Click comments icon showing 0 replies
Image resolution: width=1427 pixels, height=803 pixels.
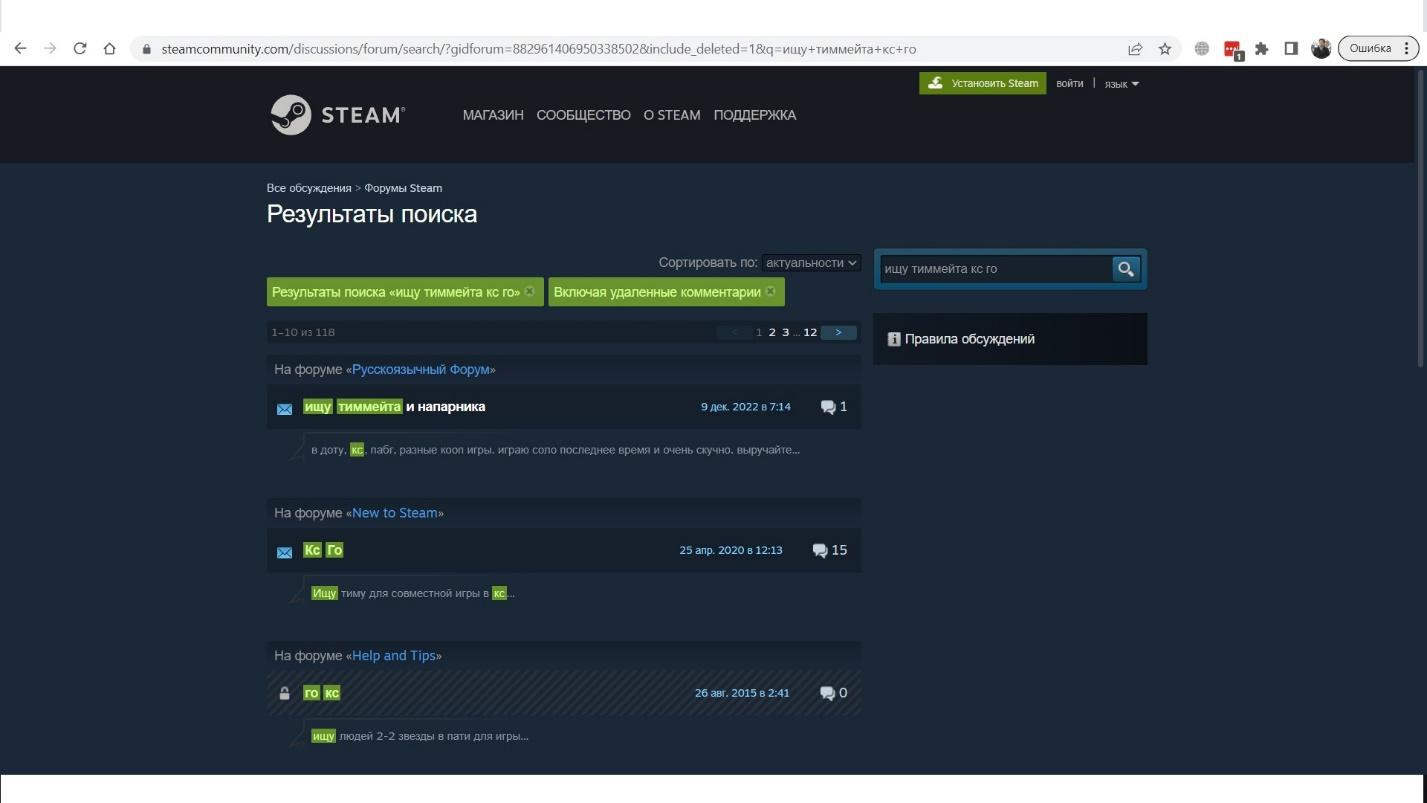tap(828, 693)
